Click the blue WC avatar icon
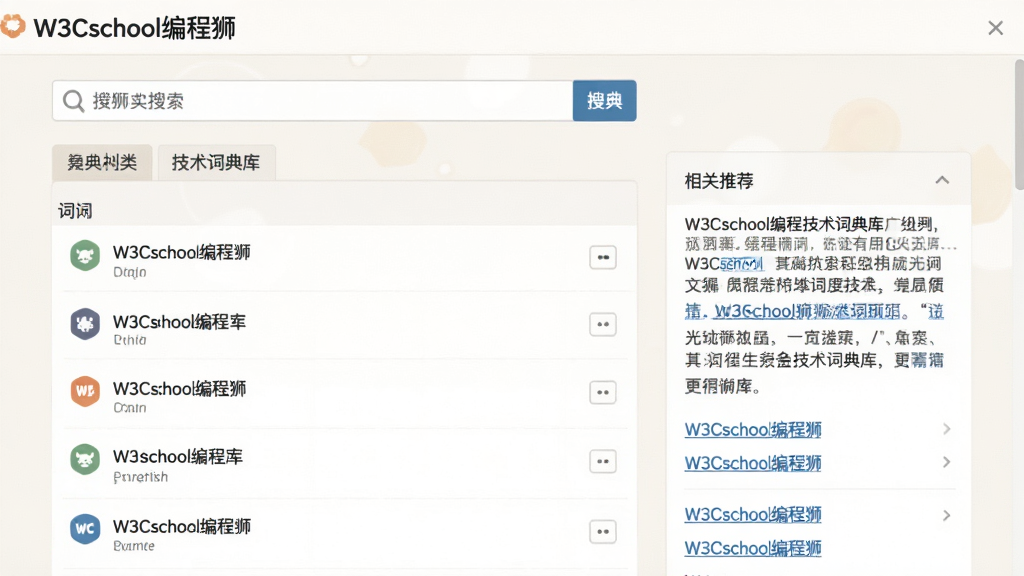Screen dimensions: 1024x576 (x=85, y=528)
